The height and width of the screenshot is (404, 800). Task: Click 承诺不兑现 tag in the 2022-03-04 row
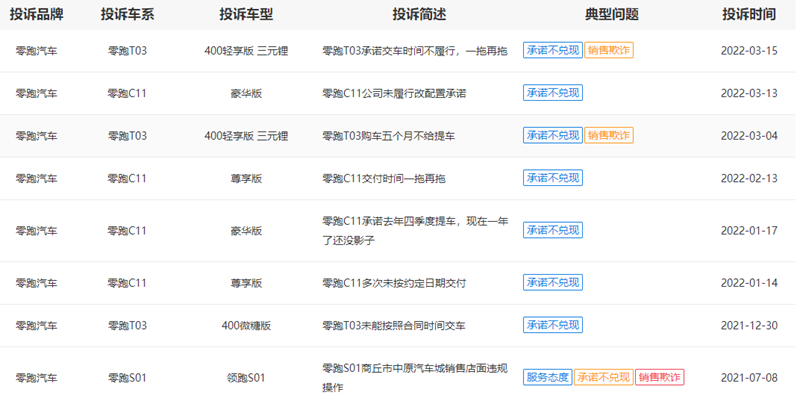(x=553, y=135)
